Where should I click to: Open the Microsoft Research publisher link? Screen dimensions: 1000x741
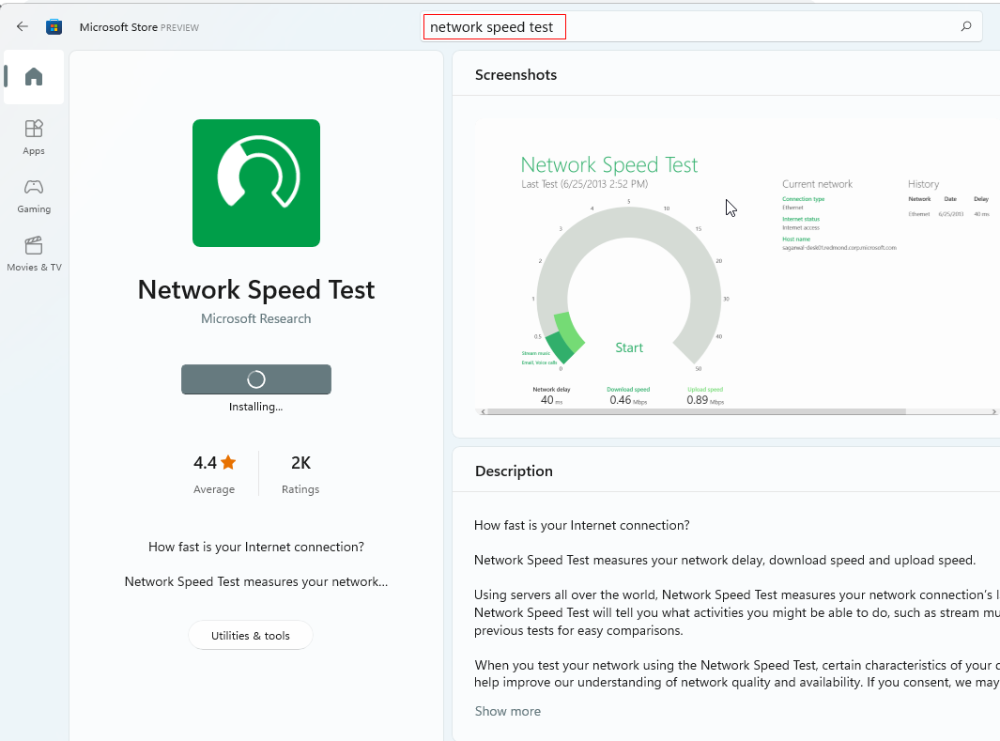[256, 318]
